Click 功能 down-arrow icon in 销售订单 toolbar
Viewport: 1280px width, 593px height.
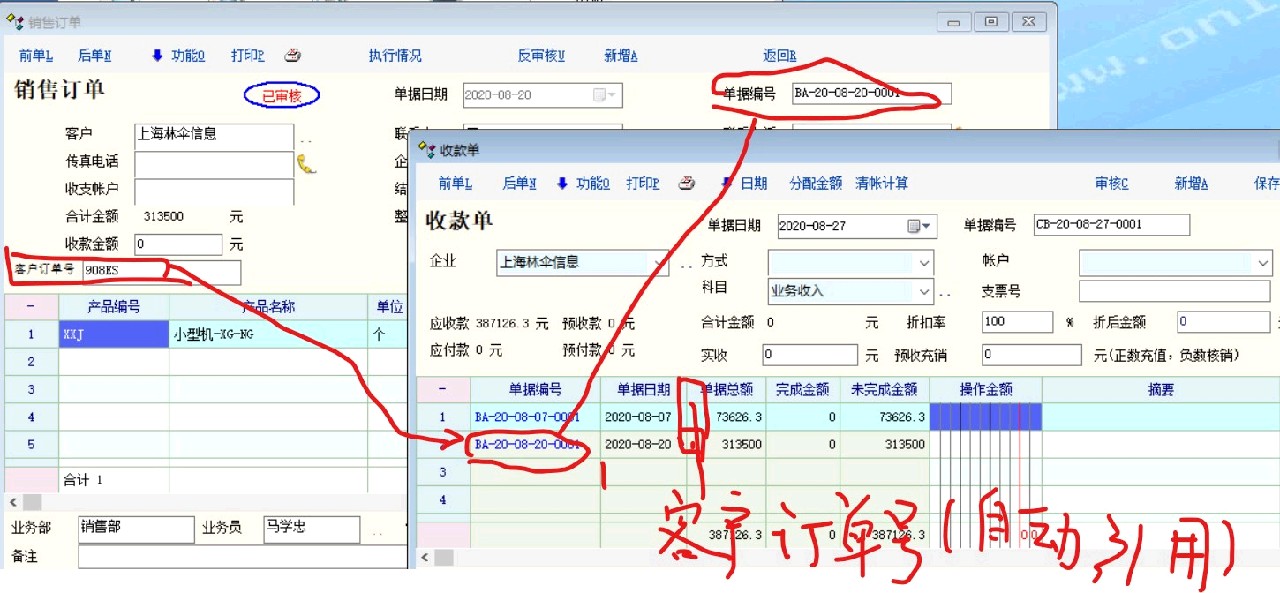(x=157, y=56)
